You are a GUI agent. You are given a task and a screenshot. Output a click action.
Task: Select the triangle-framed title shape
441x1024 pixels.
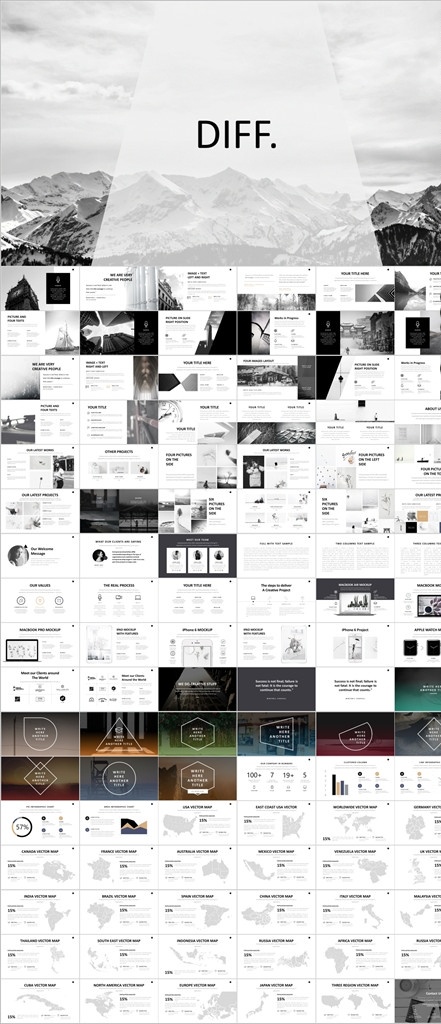click(x=119, y=733)
